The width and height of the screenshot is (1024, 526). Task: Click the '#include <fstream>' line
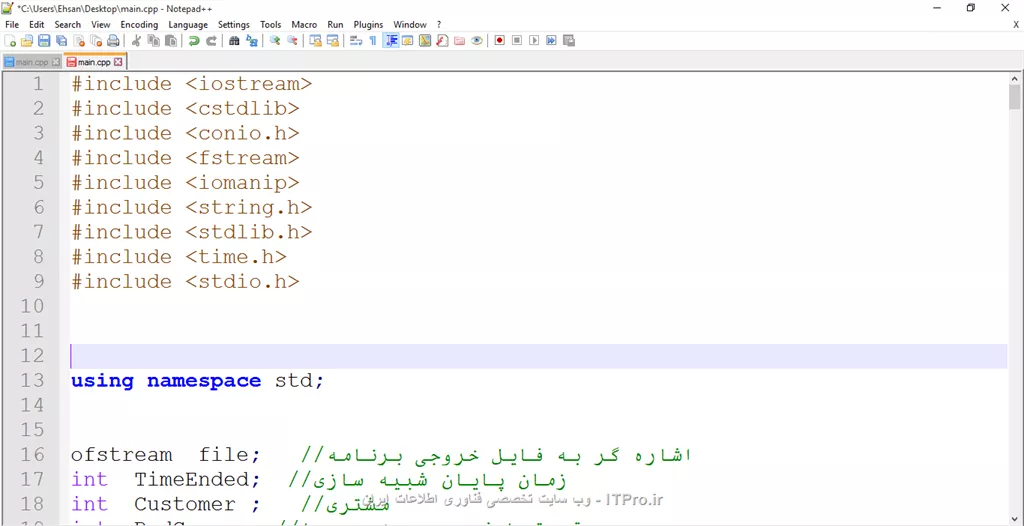[x=185, y=158]
